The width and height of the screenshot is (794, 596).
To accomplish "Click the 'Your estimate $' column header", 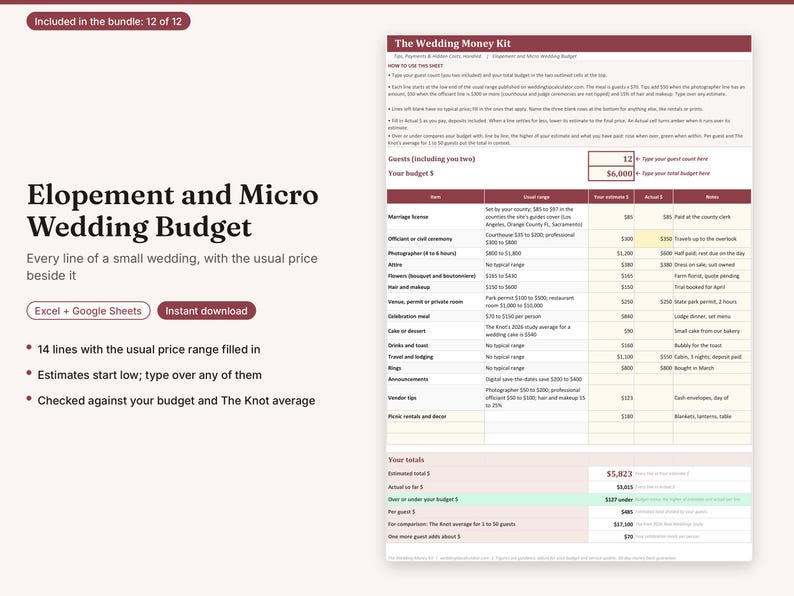I will [x=611, y=197].
